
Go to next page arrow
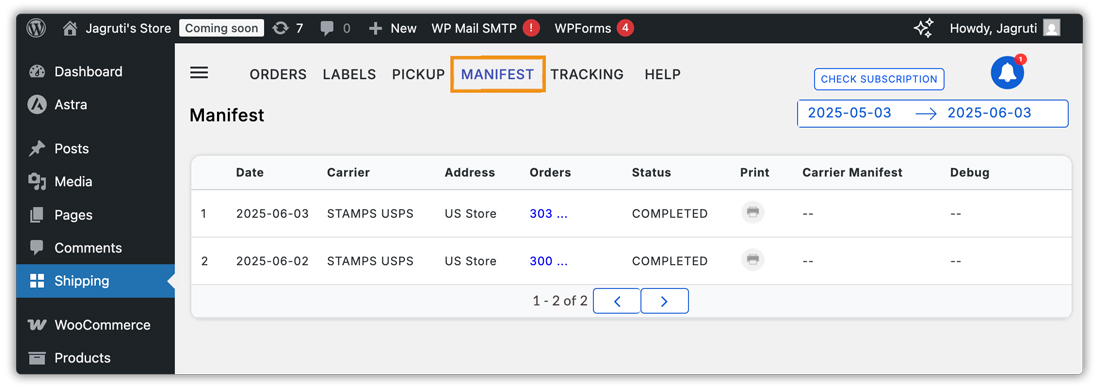(x=664, y=301)
